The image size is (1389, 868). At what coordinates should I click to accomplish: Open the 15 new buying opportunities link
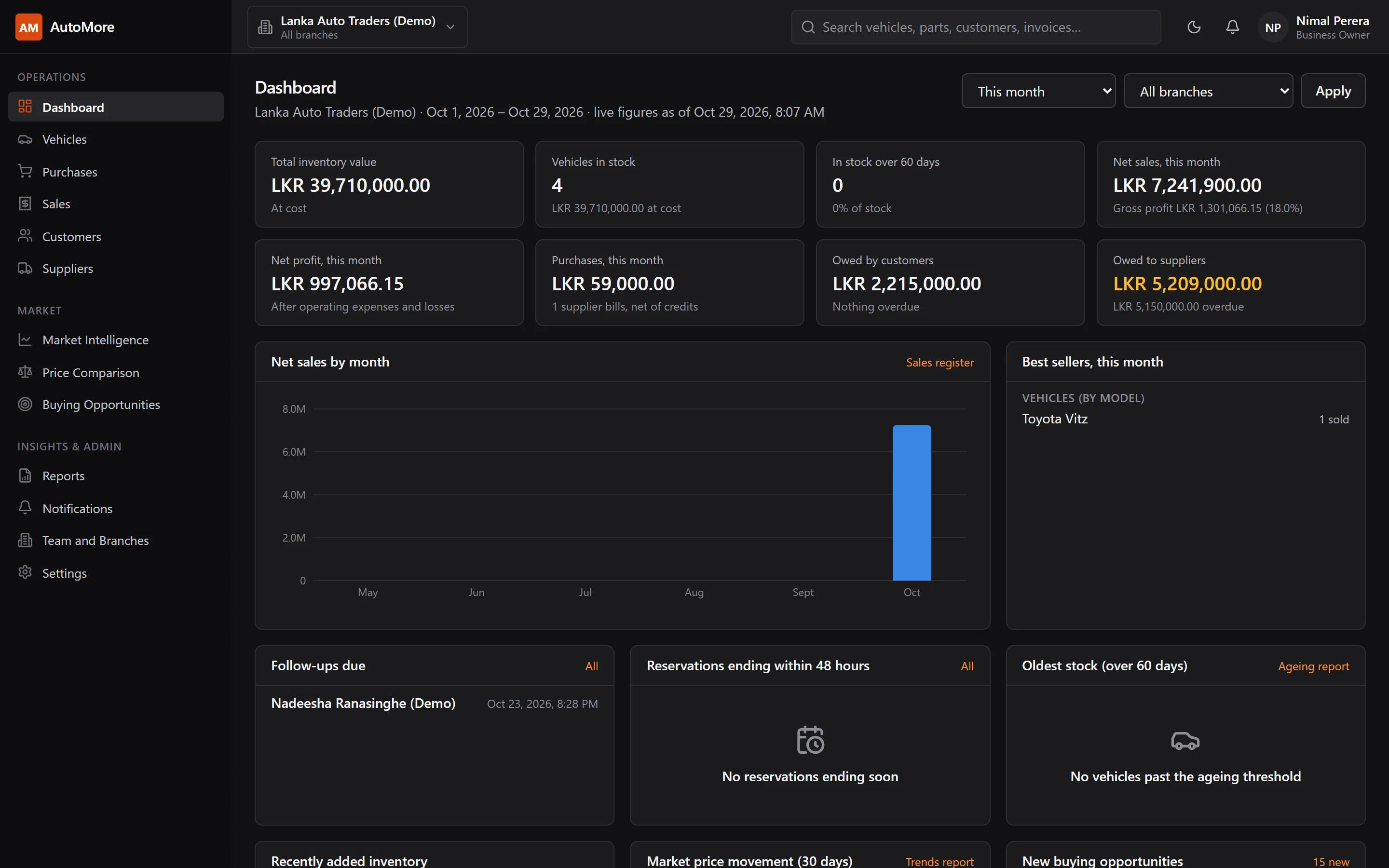click(1331, 861)
